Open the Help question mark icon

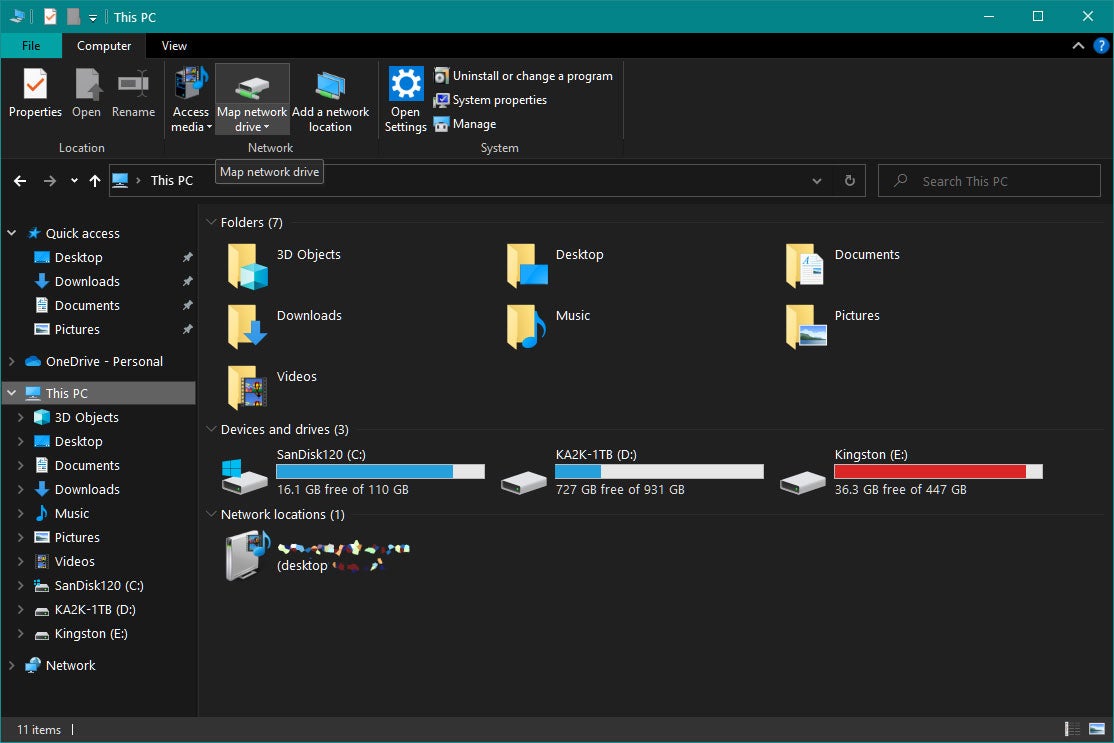click(x=1101, y=46)
